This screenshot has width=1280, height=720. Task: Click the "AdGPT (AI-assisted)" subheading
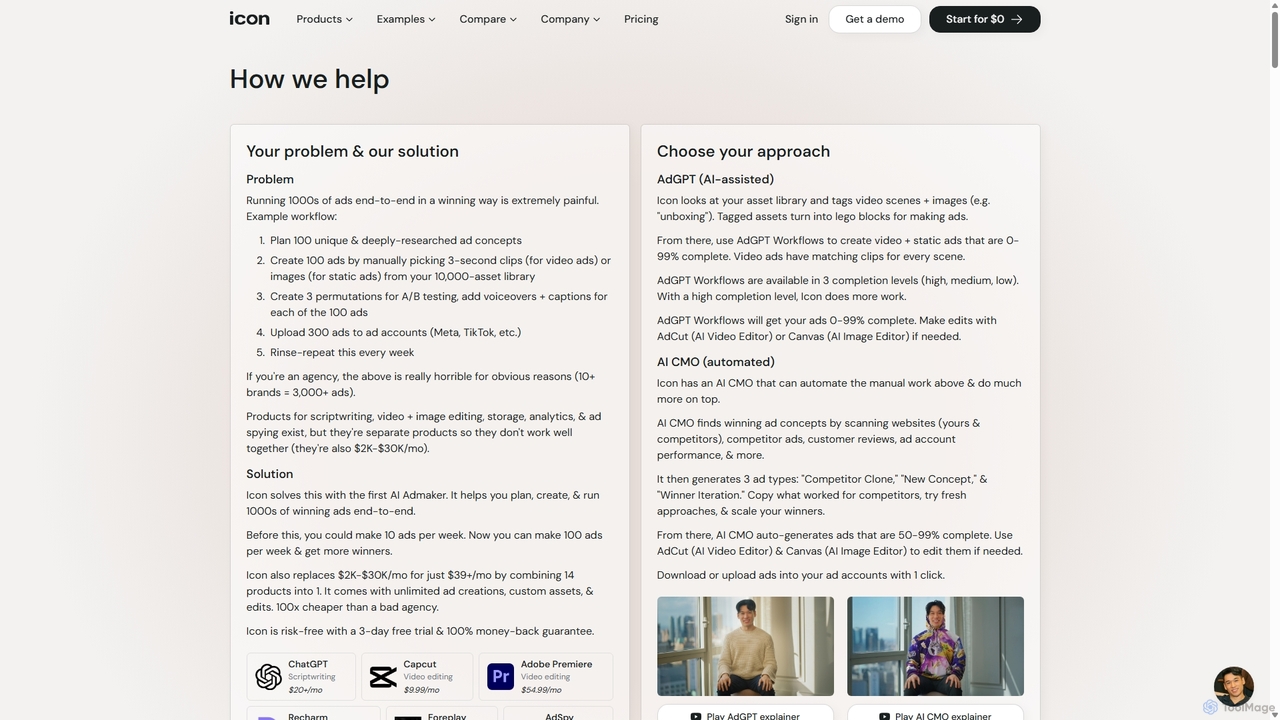[715, 179]
